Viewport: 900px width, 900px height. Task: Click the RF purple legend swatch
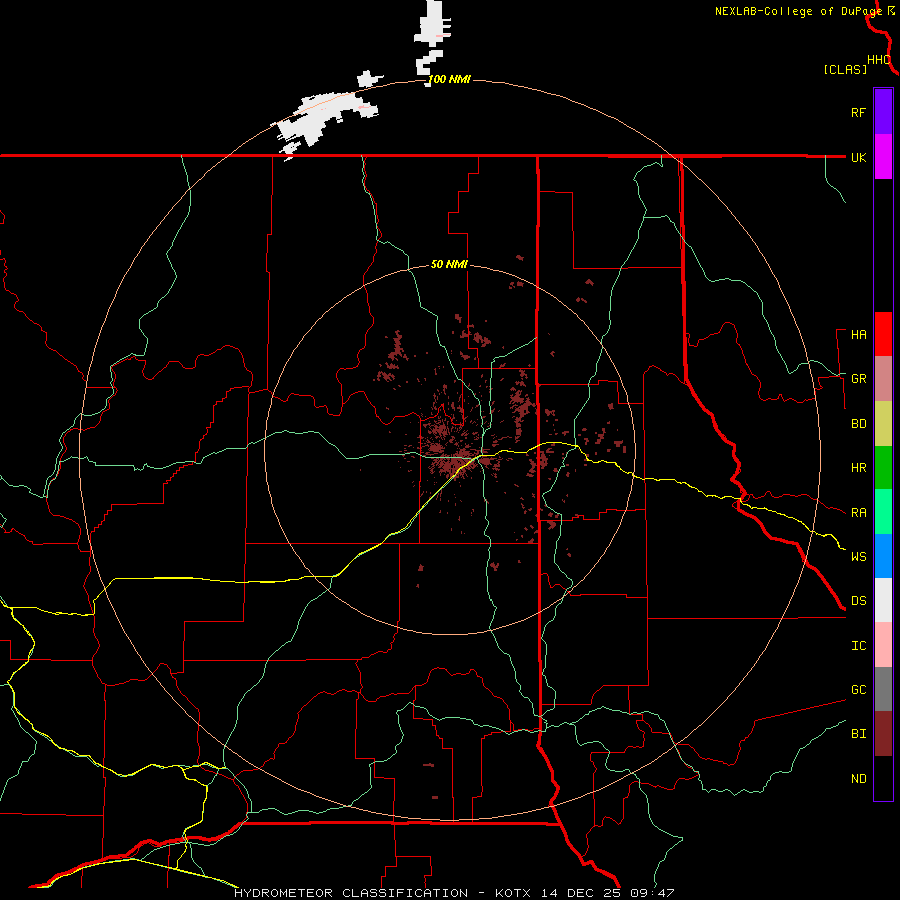click(883, 112)
